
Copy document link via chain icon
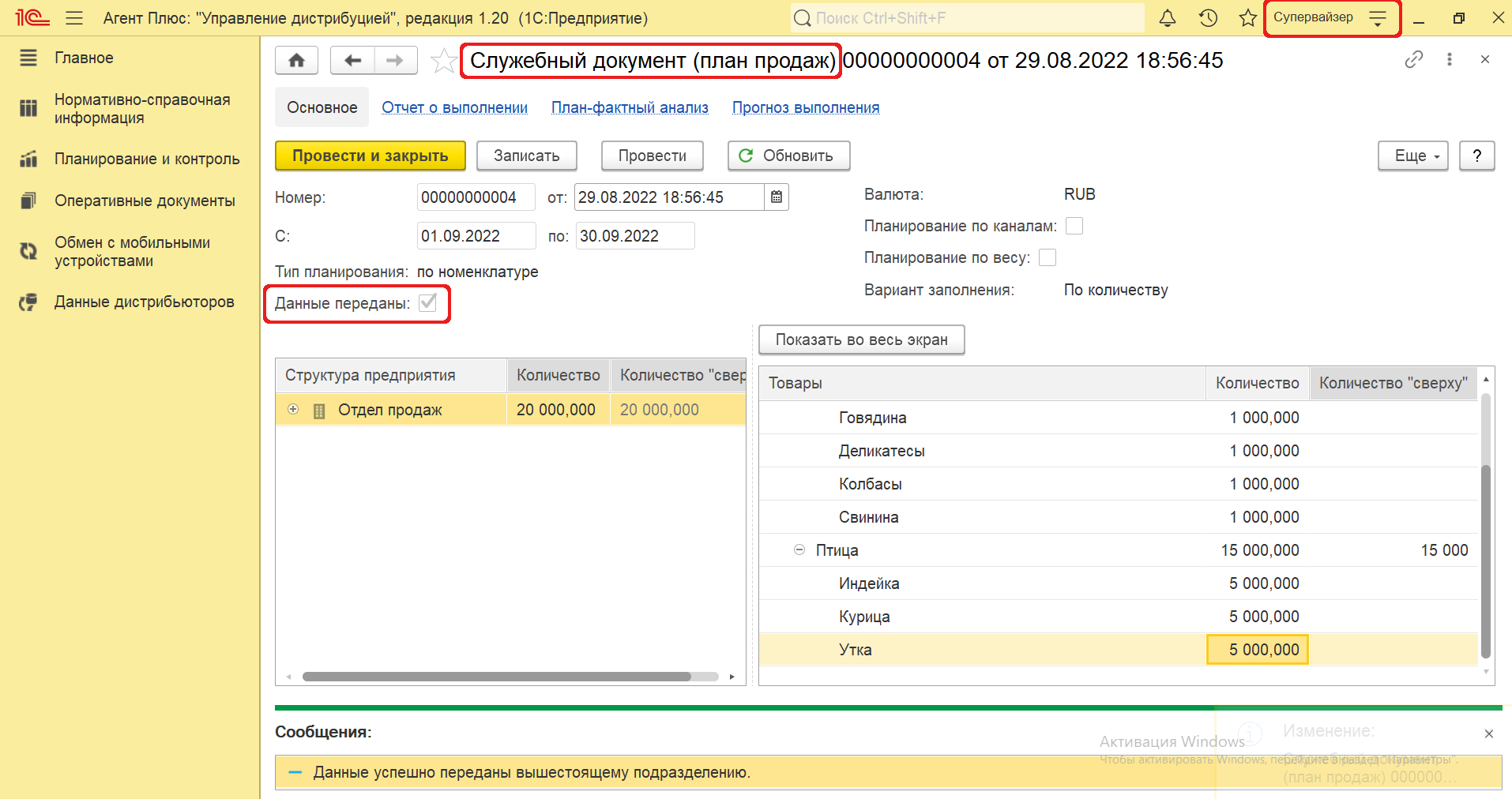[1413, 60]
